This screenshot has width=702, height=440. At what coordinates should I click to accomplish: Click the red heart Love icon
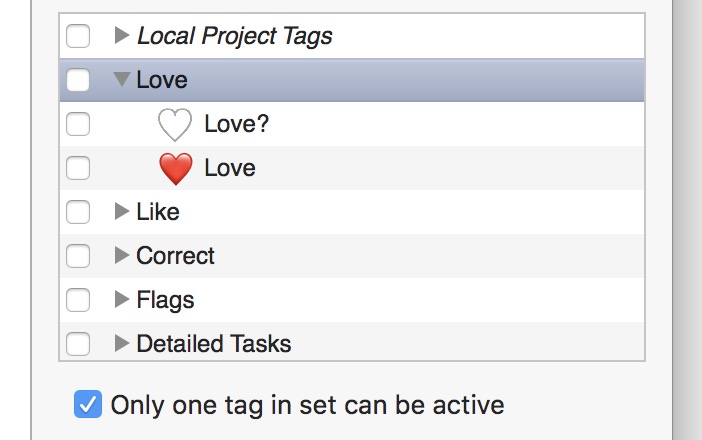click(x=176, y=169)
